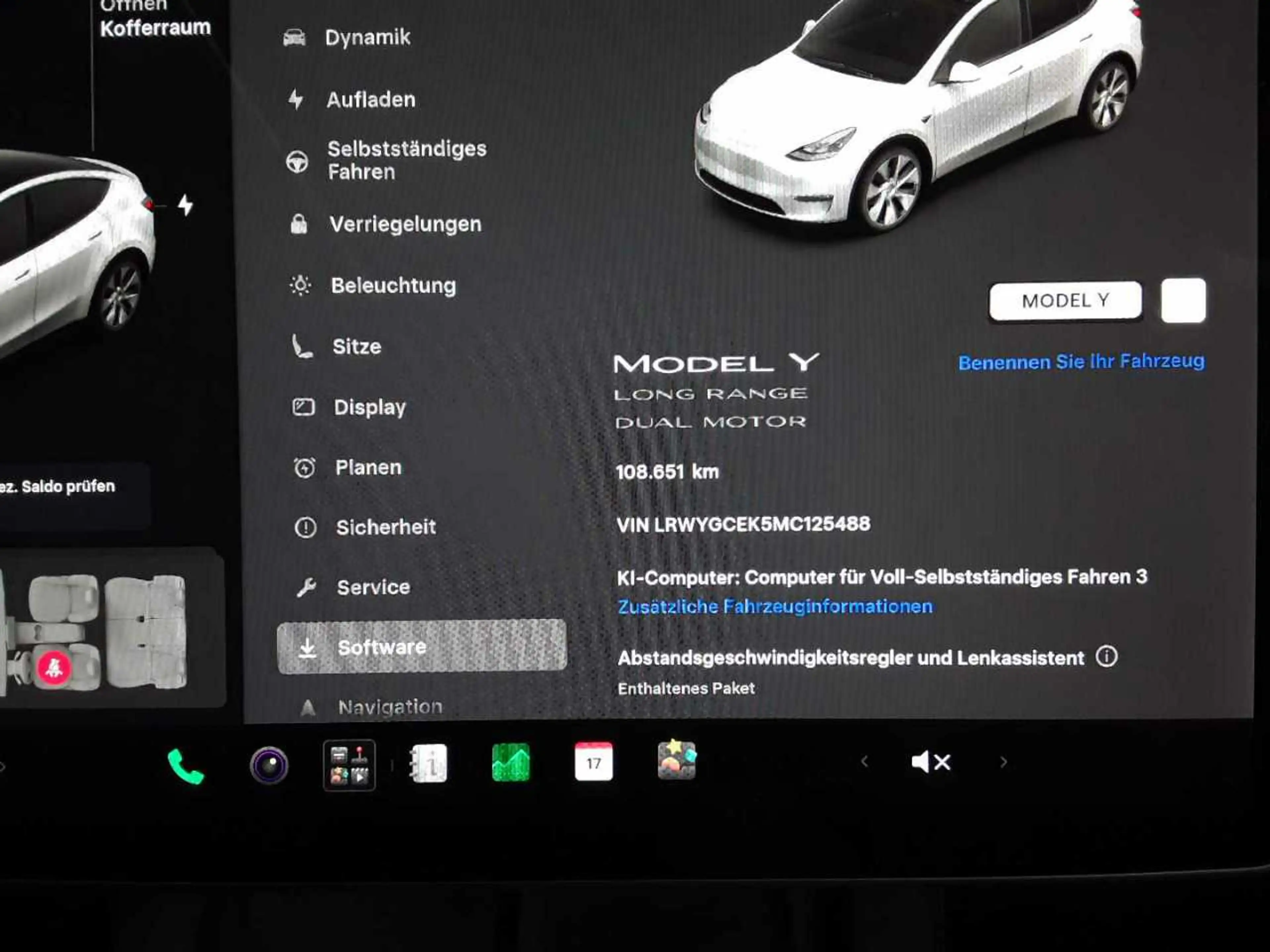Open the Toybox entertainment app
The height and width of the screenshot is (952, 1270).
677,760
